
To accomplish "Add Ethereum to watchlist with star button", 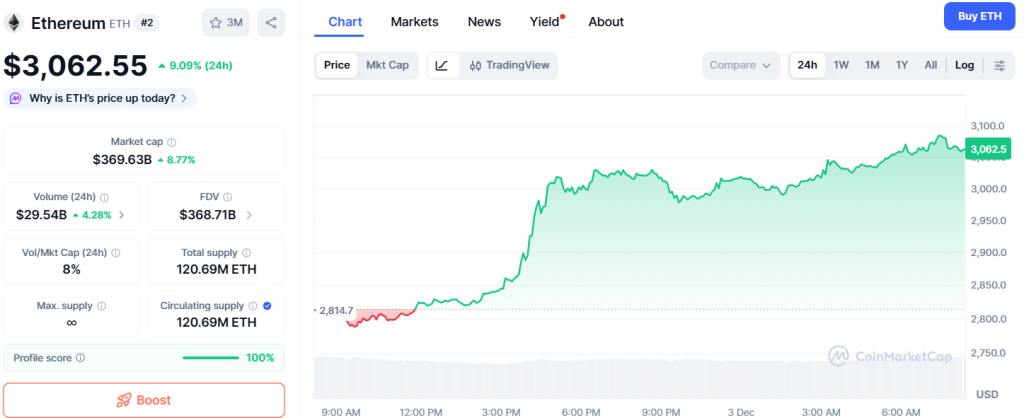I will point(226,22).
